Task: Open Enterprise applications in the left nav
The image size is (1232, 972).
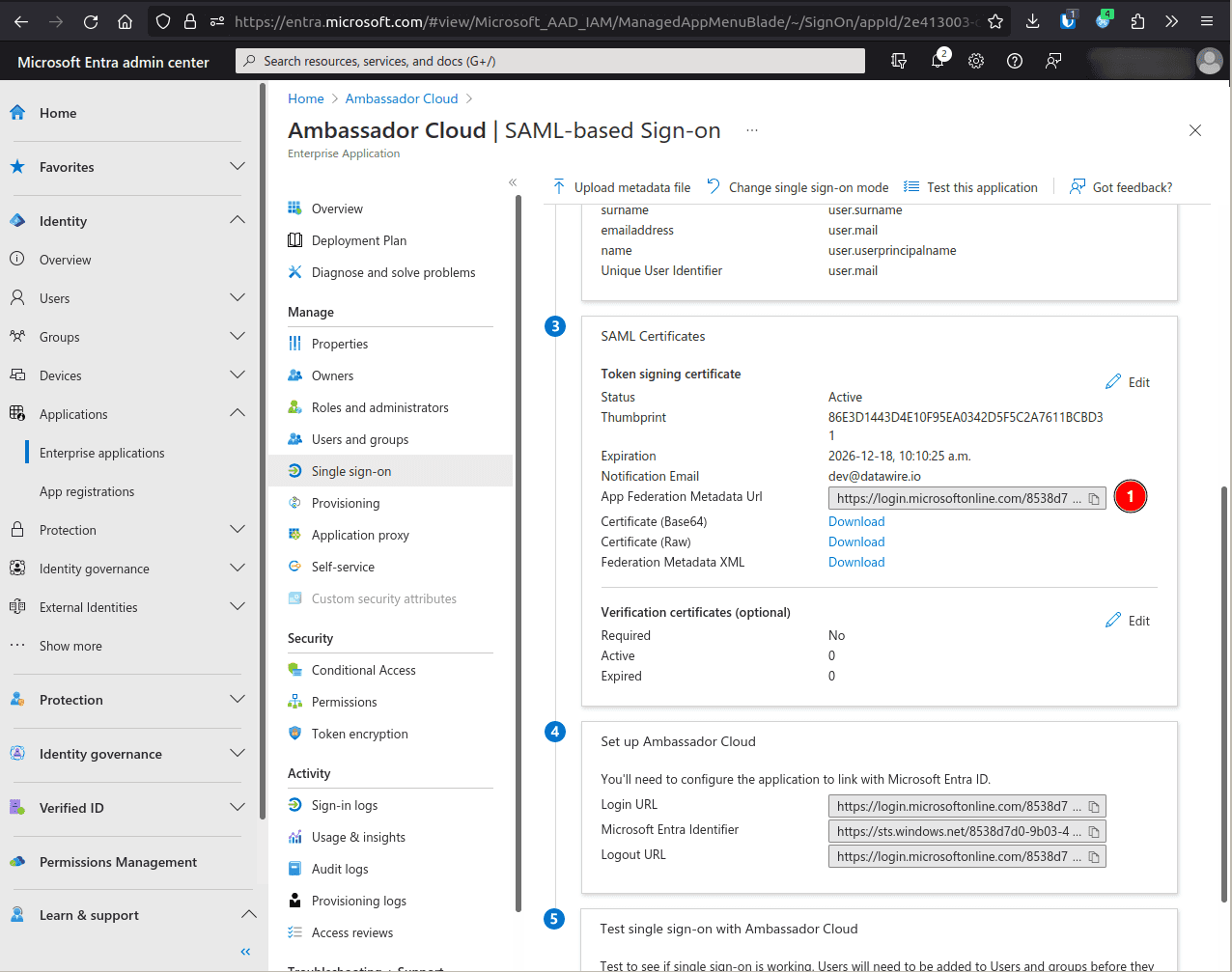Action: pos(102,453)
